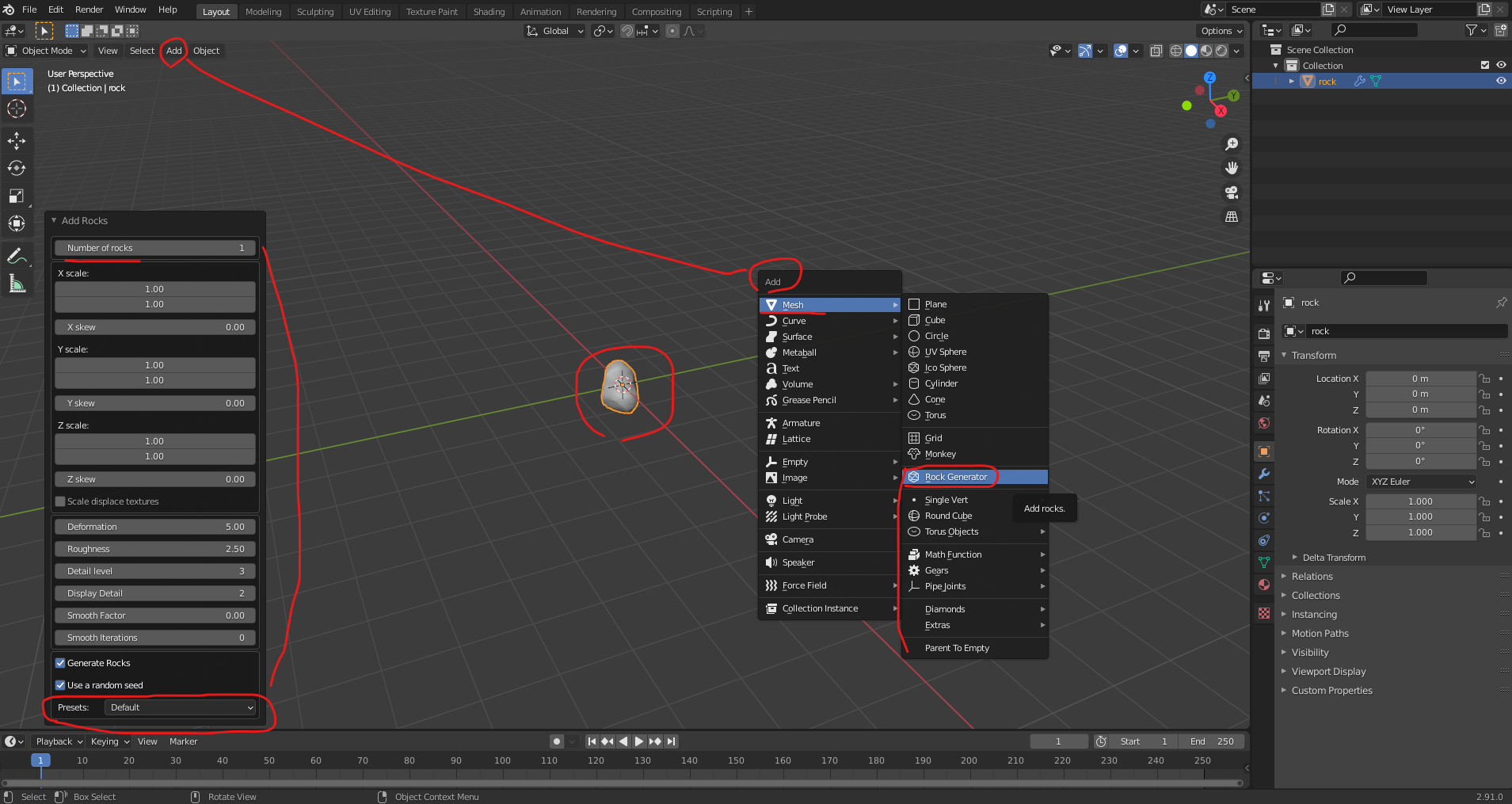
Task: Switch to Shading workspace tab
Action: point(489,12)
